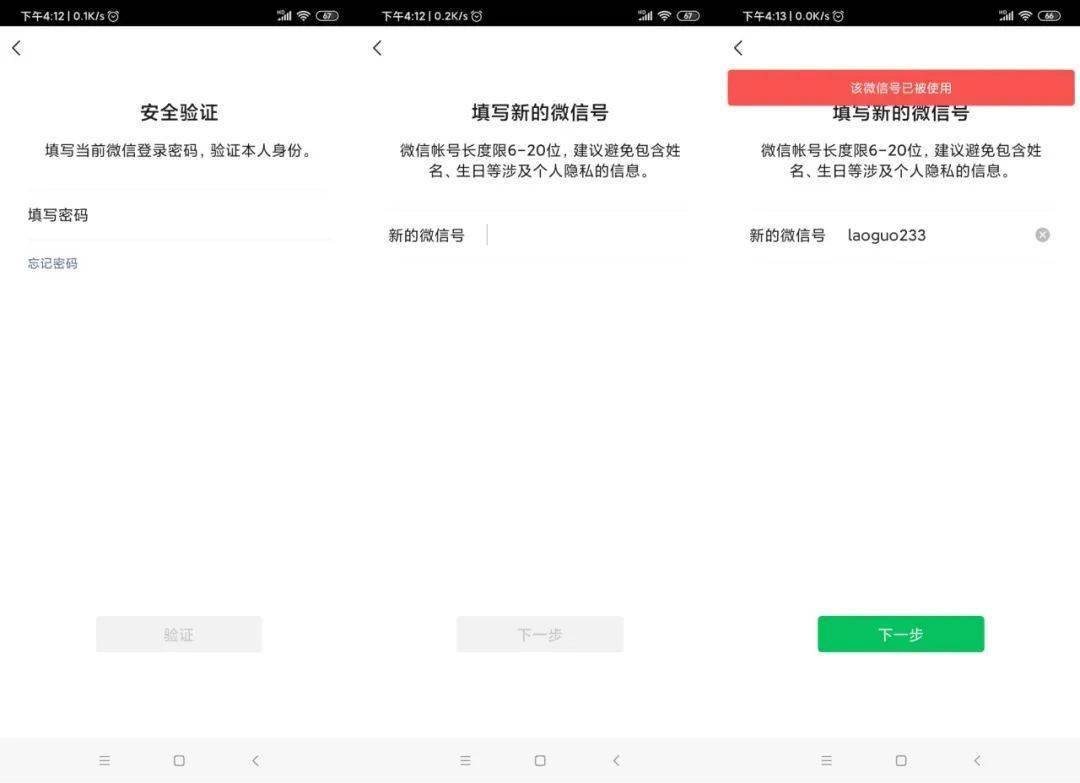
Task: Click the 安全验证 heading
Action: pos(179,112)
